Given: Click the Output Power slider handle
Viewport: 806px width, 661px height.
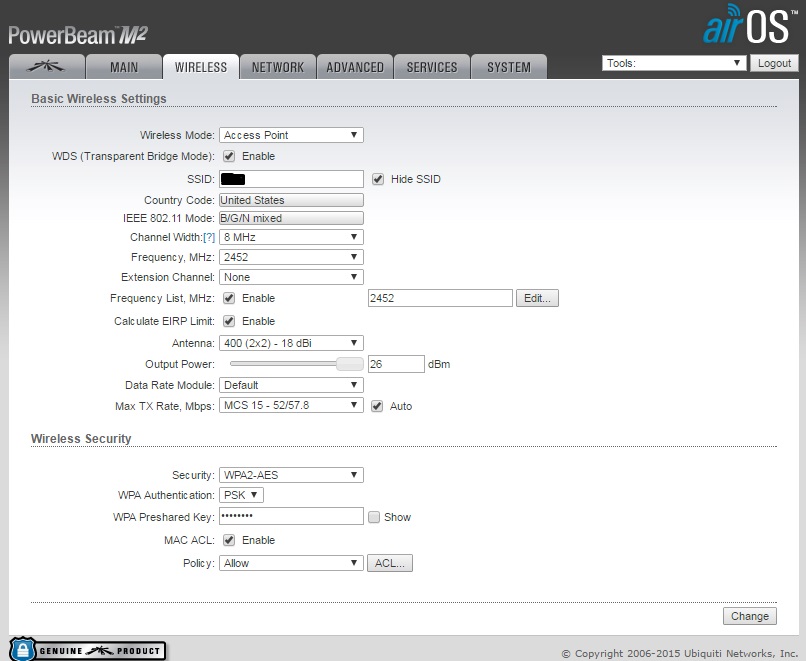Looking at the screenshot, I should [350, 364].
